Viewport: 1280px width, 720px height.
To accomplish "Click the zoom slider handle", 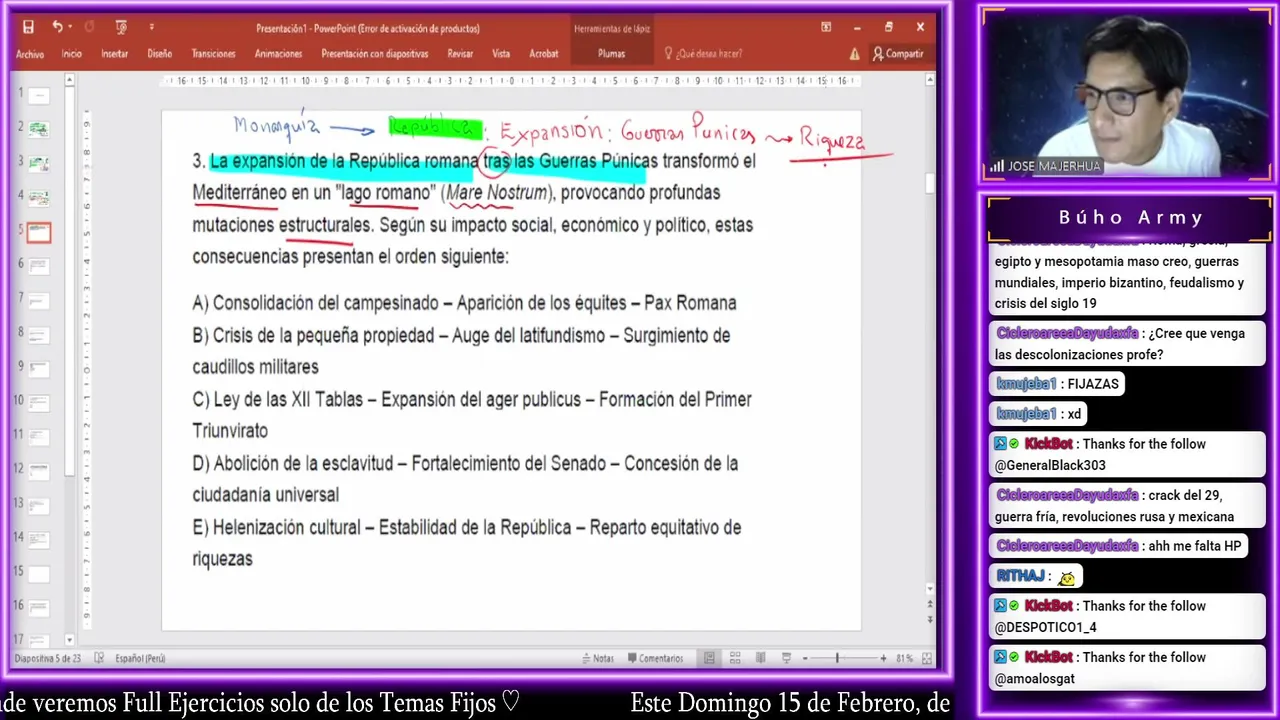I will [837, 658].
